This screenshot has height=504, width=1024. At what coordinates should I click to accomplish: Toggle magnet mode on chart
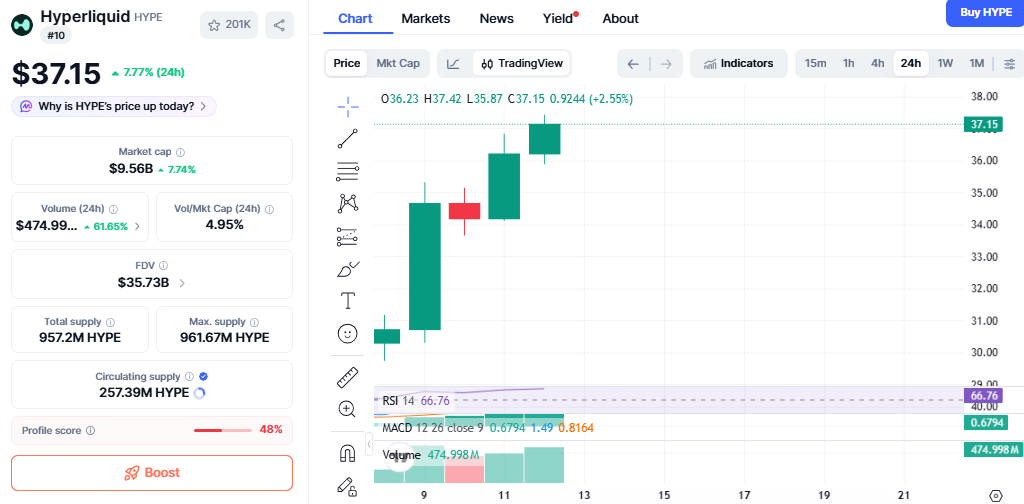[348, 453]
